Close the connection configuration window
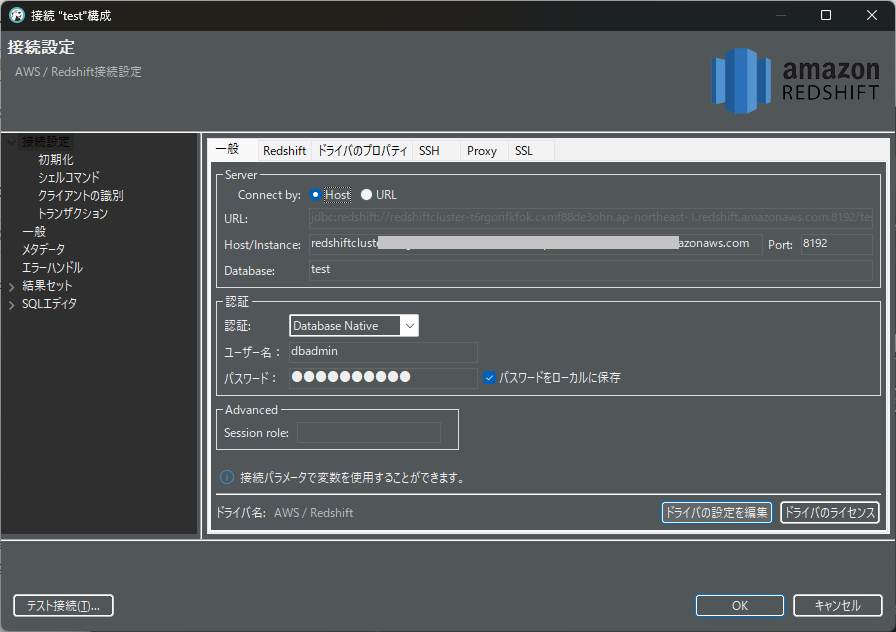This screenshot has width=896, height=632. tap(871, 15)
